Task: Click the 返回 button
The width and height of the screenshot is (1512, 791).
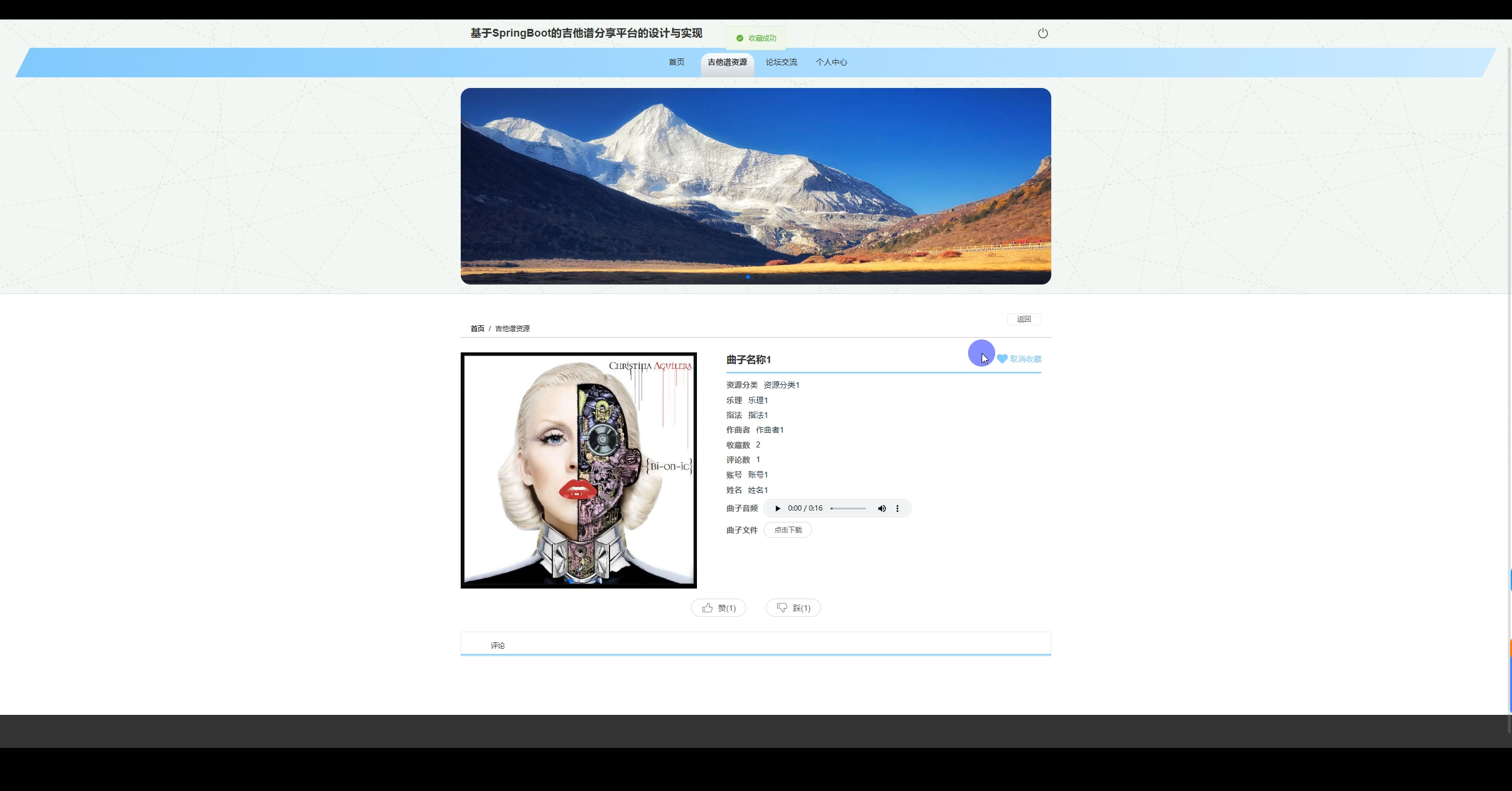Action: pyautogui.click(x=1024, y=319)
